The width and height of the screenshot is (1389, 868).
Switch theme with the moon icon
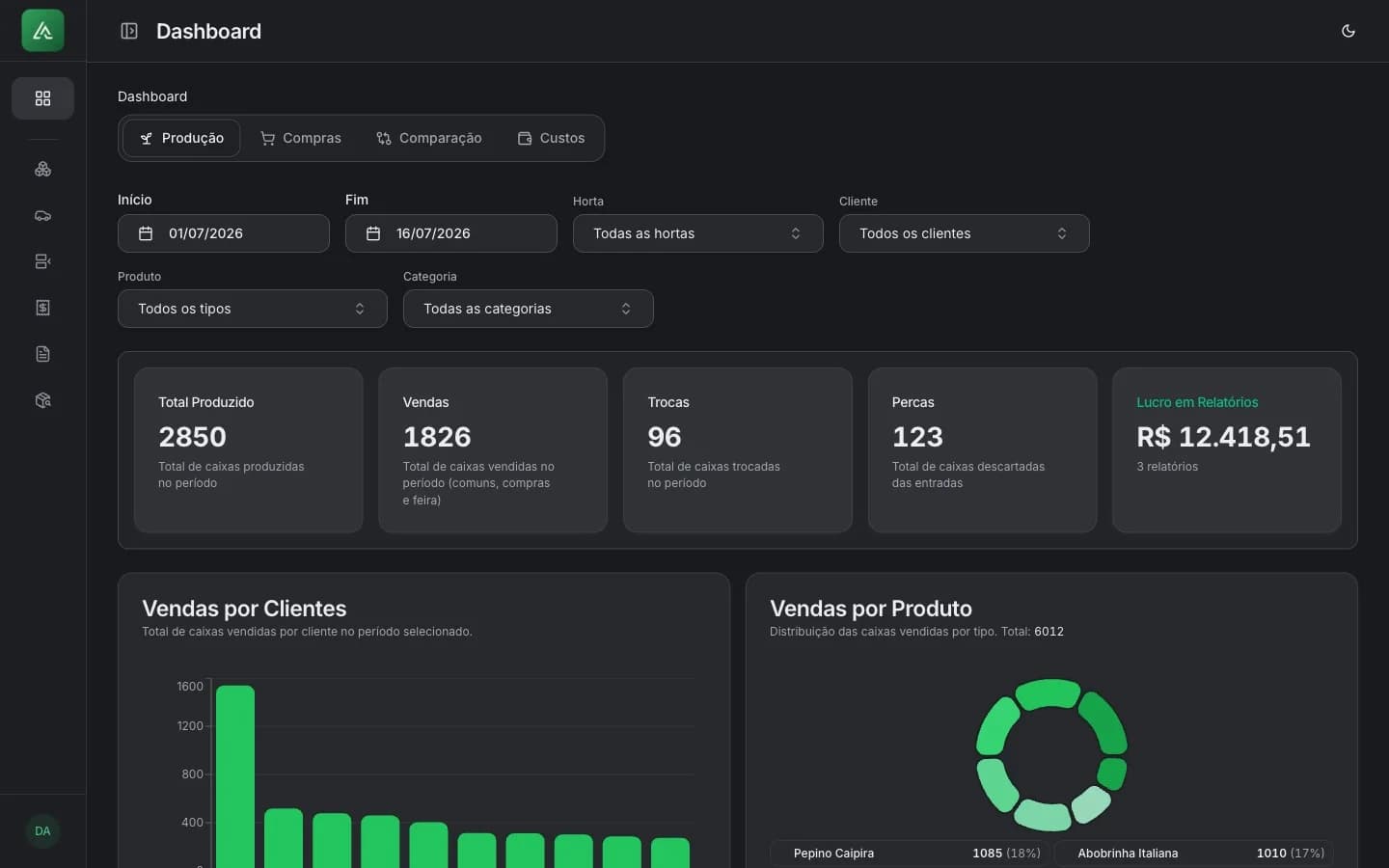tap(1348, 31)
